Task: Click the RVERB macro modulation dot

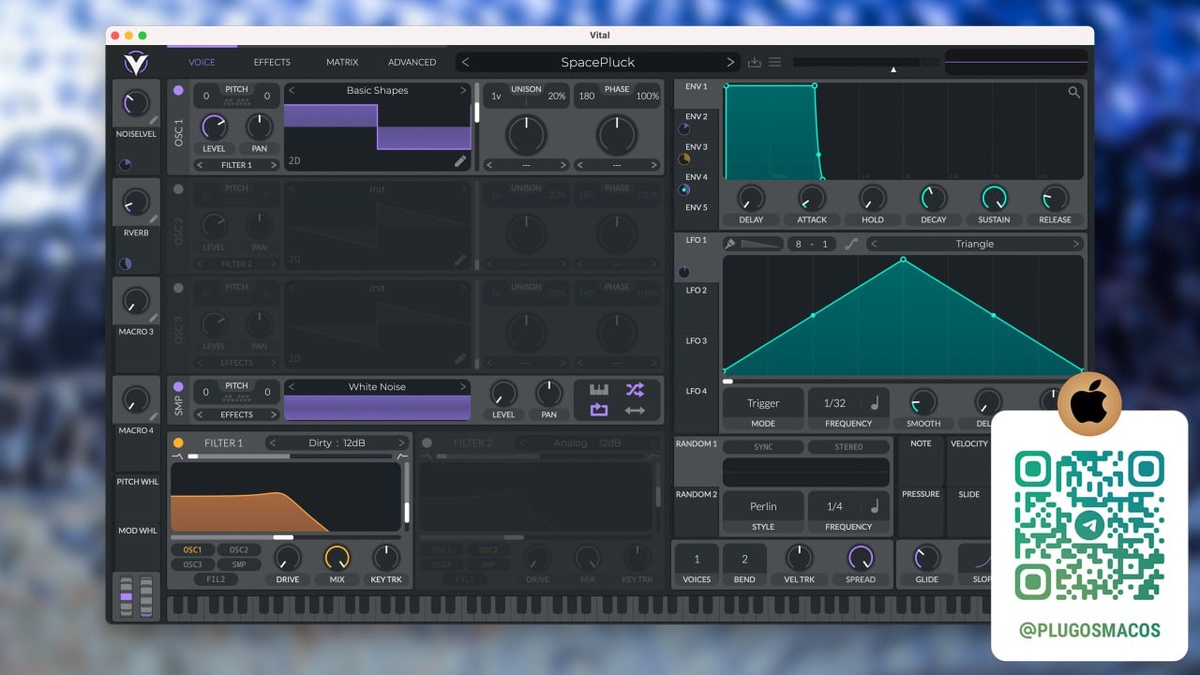Action: (x=126, y=264)
